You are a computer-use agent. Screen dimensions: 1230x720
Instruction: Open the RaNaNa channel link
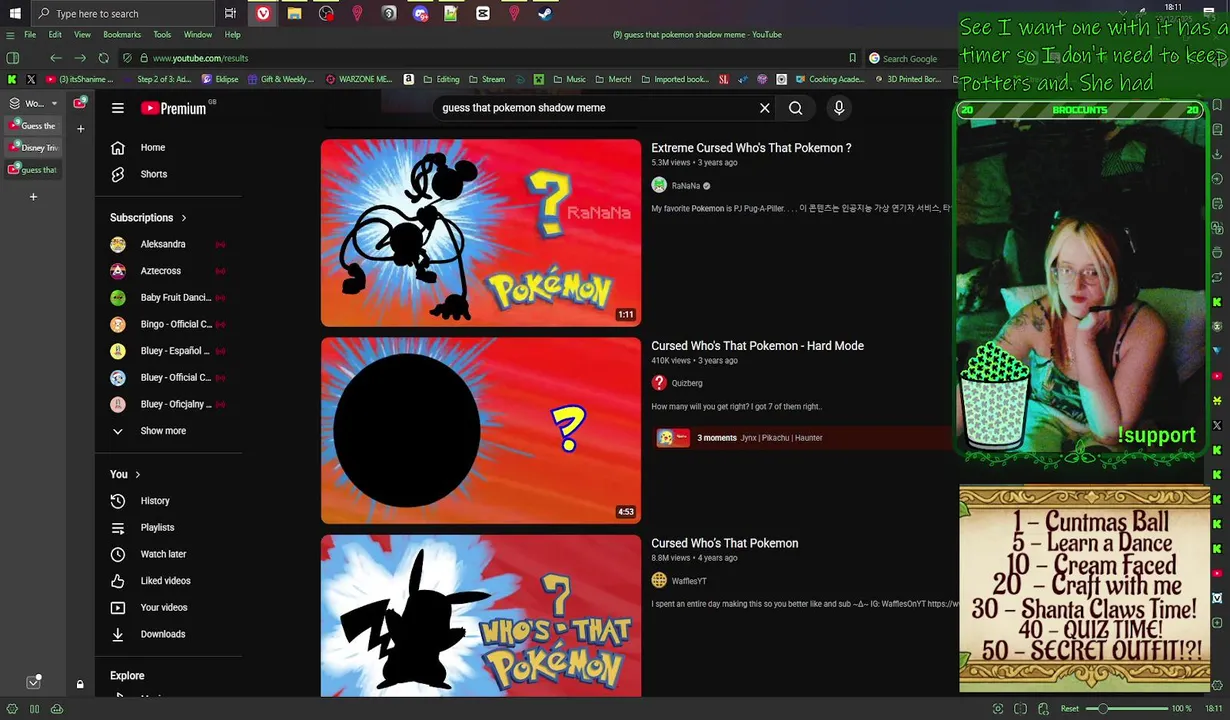coord(685,186)
